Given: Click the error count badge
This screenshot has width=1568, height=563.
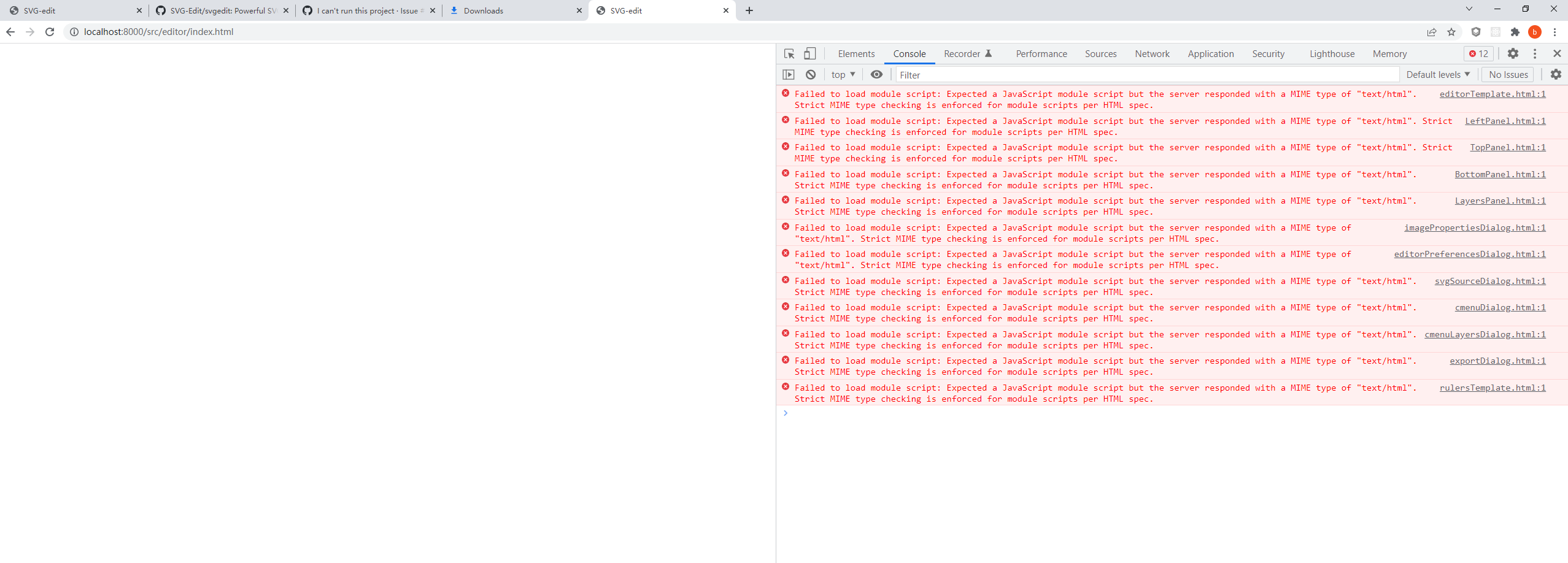Looking at the screenshot, I should pos(1478,53).
